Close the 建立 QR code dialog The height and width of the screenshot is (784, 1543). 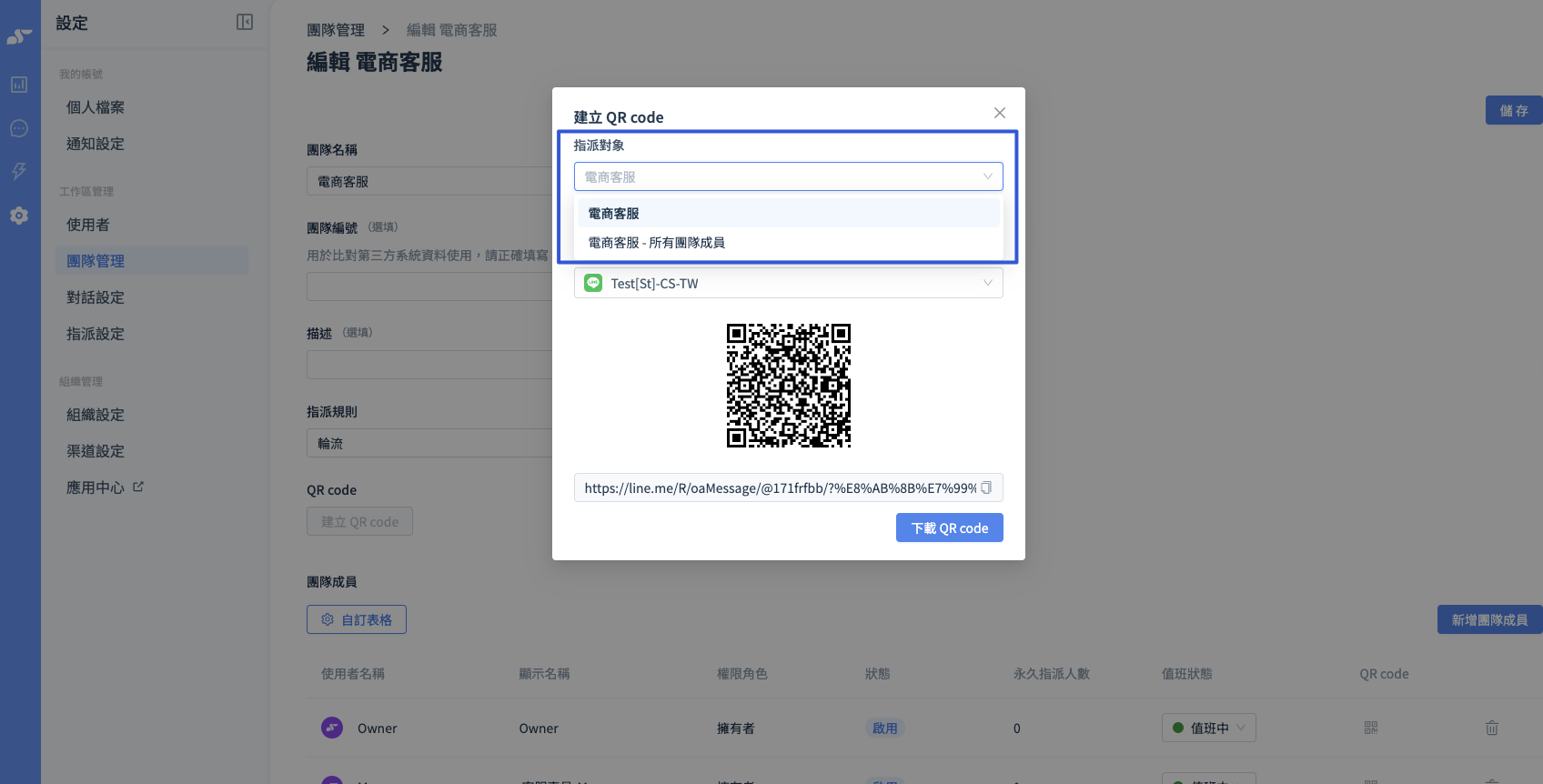[1000, 113]
